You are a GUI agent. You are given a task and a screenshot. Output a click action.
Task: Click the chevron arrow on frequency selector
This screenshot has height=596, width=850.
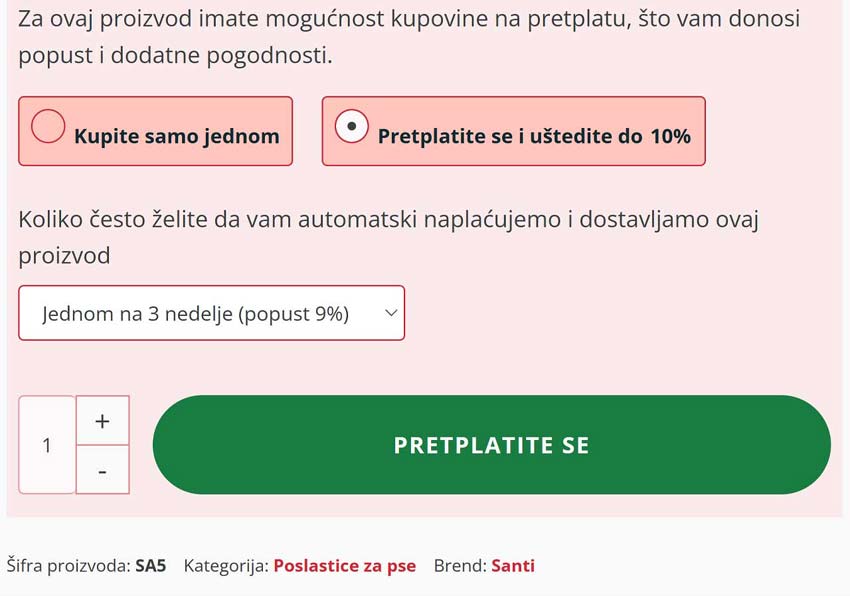coord(391,313)
